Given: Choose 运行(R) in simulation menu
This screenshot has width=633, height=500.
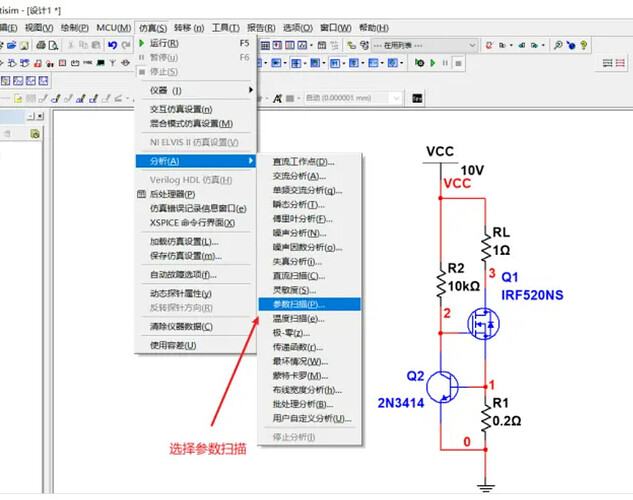Looking at the screenshot, I should 195,43.
